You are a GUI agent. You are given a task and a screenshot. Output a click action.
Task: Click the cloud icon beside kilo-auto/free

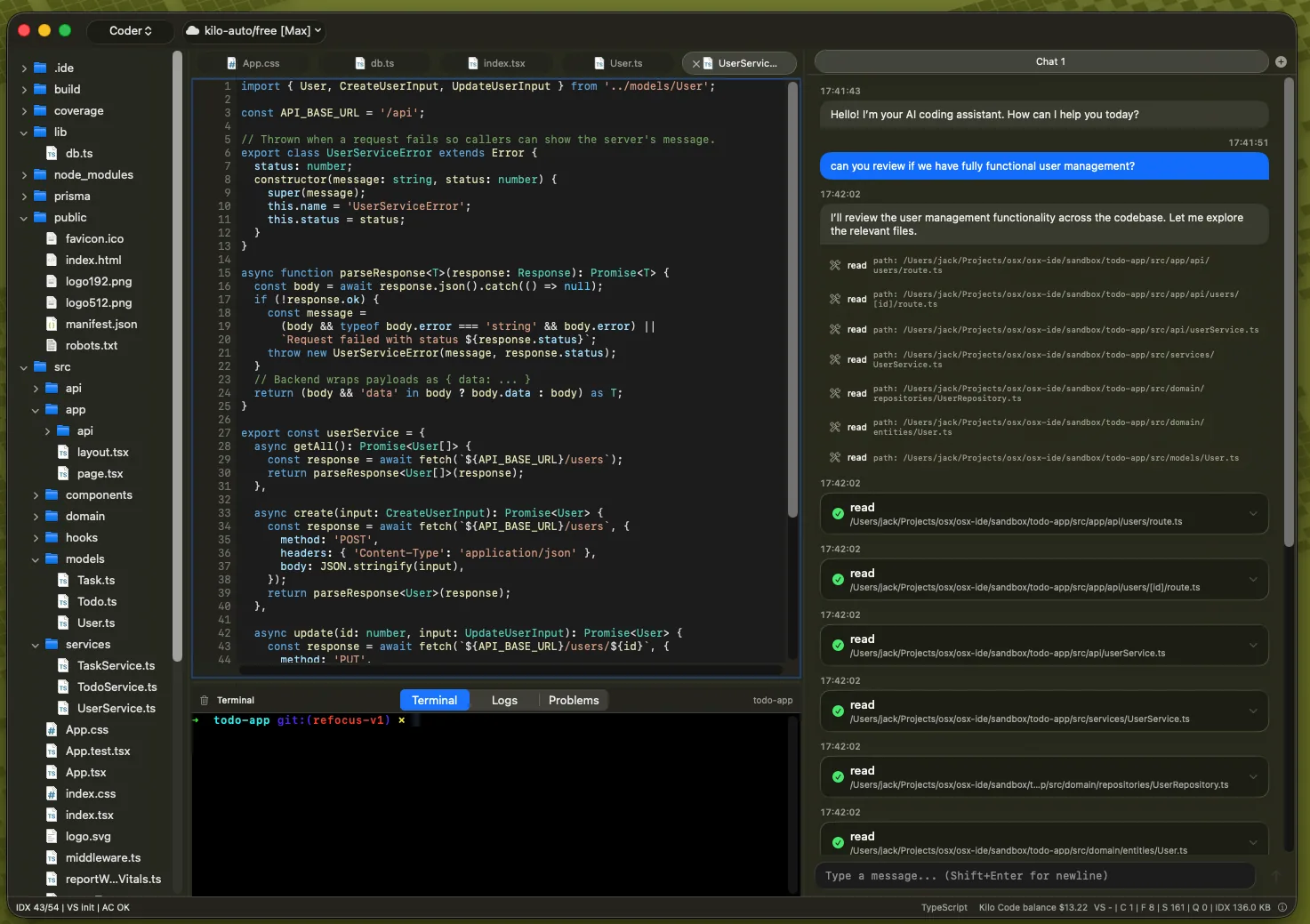tap(192, 31)
